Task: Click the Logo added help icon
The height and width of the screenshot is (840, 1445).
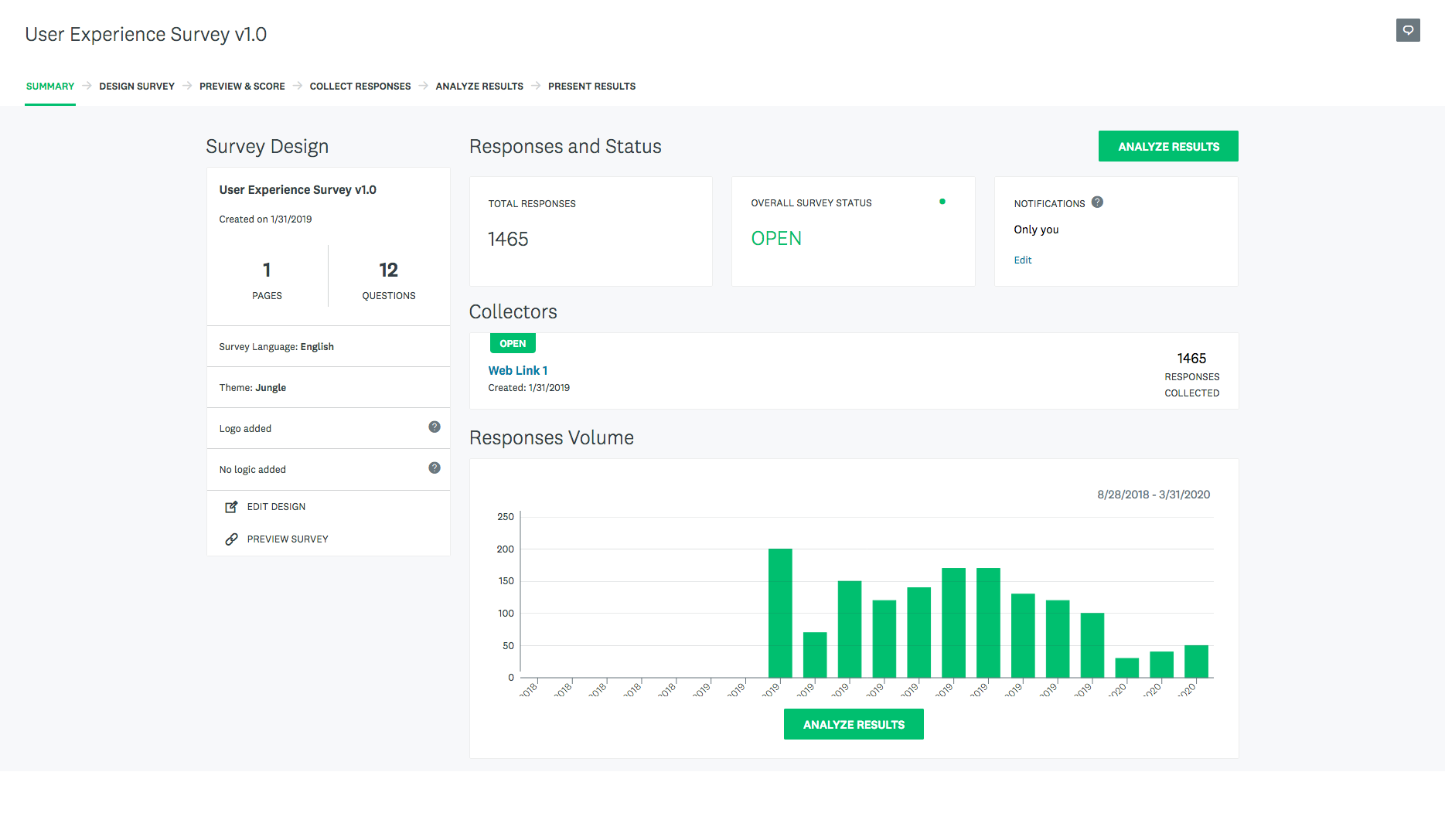Action: [x=435, y=427]
